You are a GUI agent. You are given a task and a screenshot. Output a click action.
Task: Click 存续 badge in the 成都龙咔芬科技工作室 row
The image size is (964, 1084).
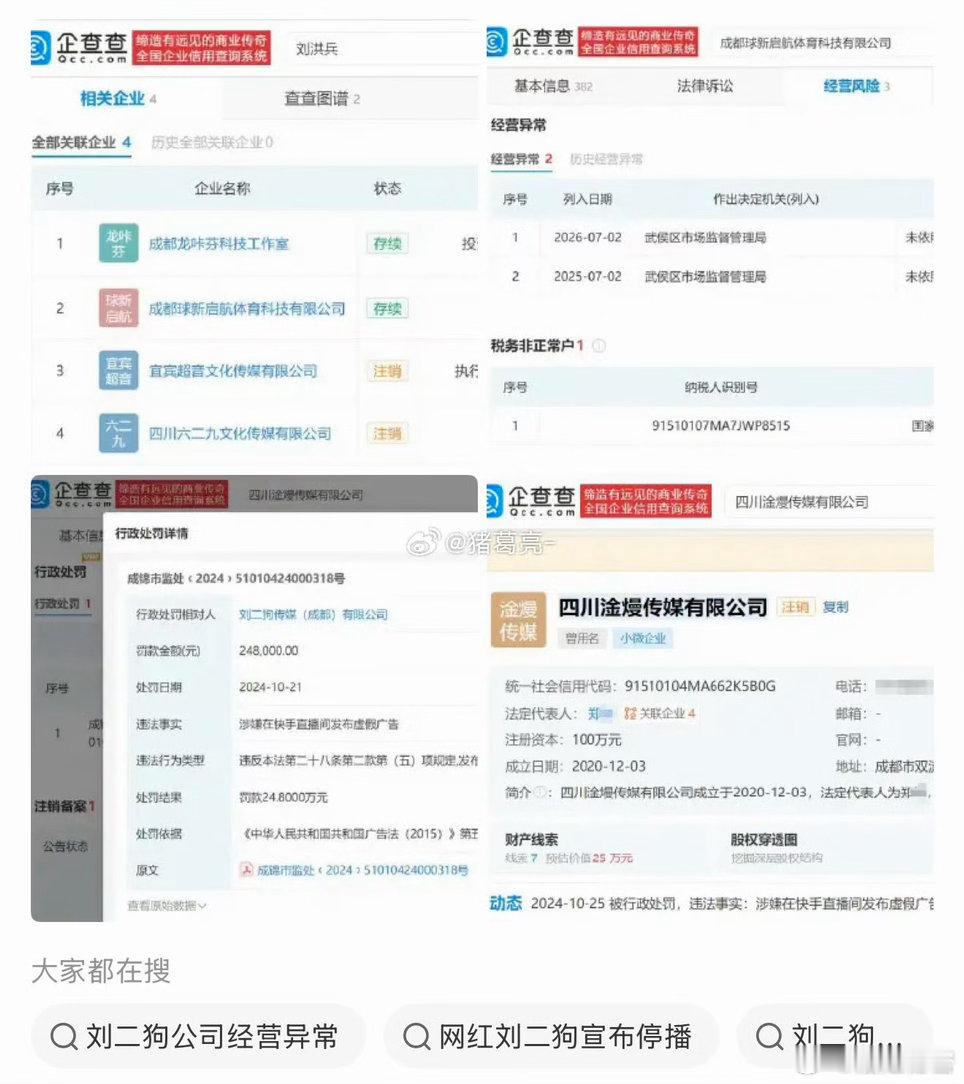click(387, 243)
